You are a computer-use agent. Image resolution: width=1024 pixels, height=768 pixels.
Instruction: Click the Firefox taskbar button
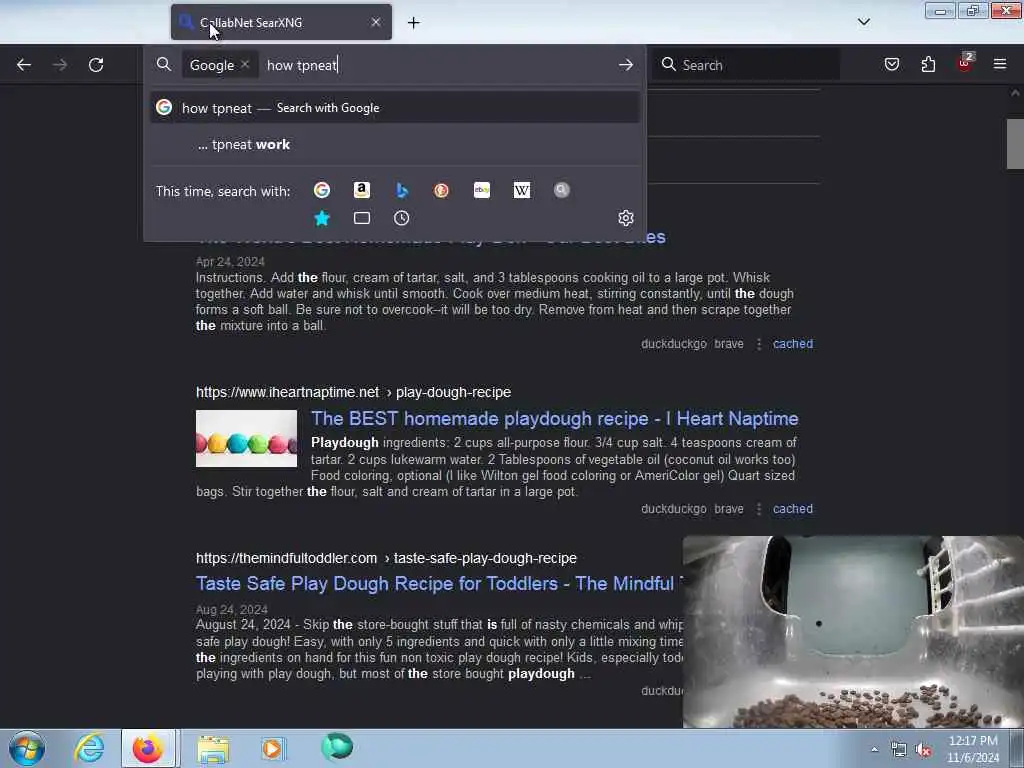pos(148,748)
